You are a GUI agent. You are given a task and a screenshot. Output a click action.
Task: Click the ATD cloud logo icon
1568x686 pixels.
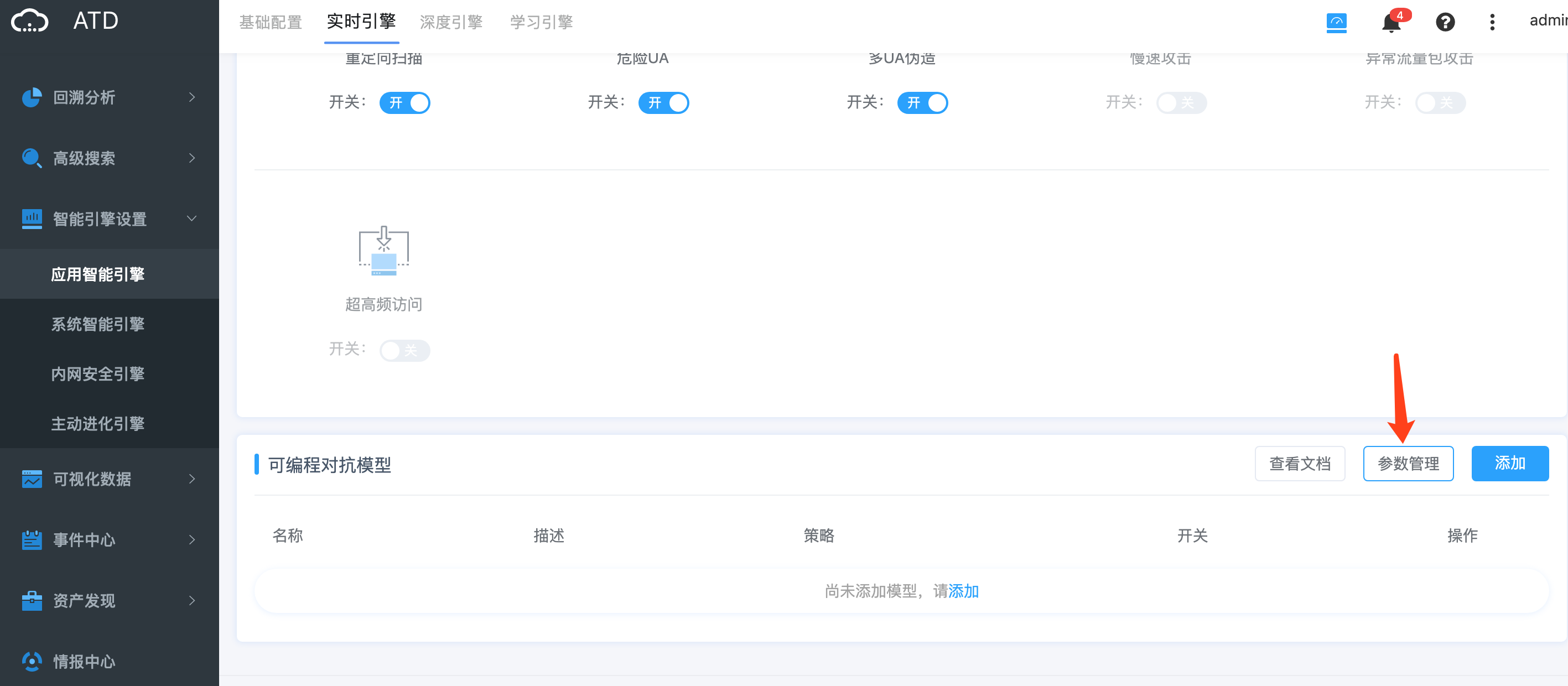click(x=30, y=22)
